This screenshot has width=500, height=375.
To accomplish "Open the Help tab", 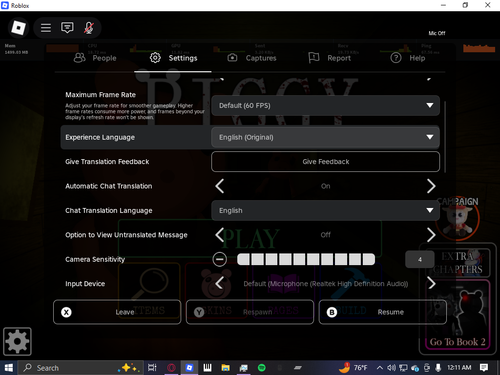I will pos(408,58).
